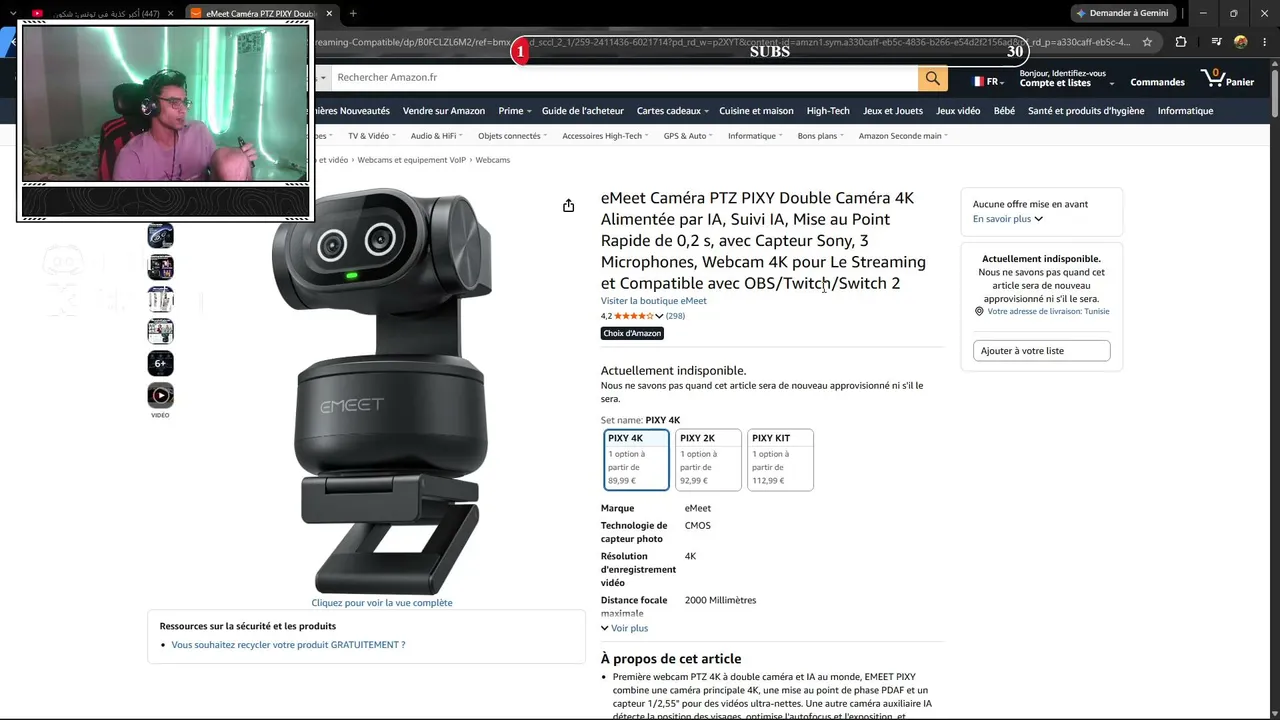This screenshot has height=720, width=1280.
Task: Expand Voir plus under product specifications
Action: pyautogui.click(x=625, y=628)
